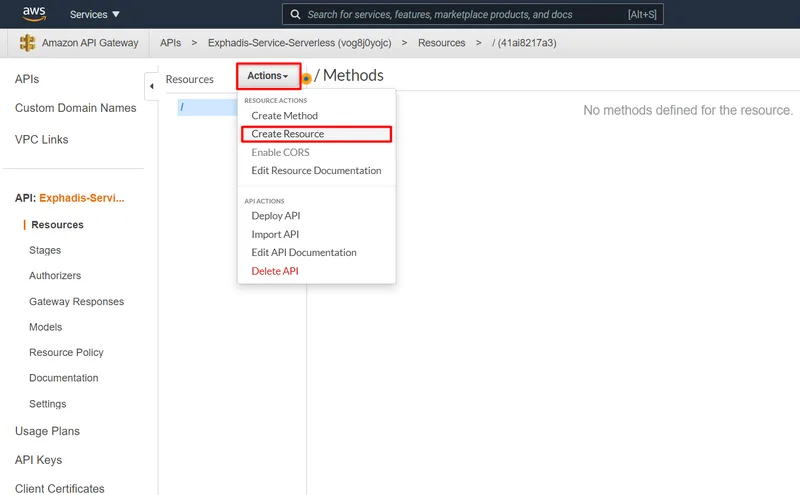
Task: Open the Actions dropdown button
Action: 268,76
